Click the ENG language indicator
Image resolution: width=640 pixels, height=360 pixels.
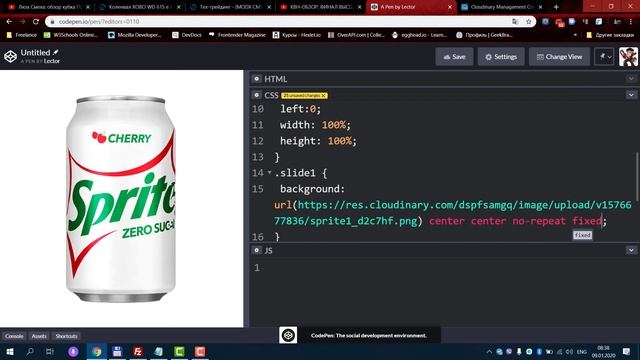click(x=582, y=351)
